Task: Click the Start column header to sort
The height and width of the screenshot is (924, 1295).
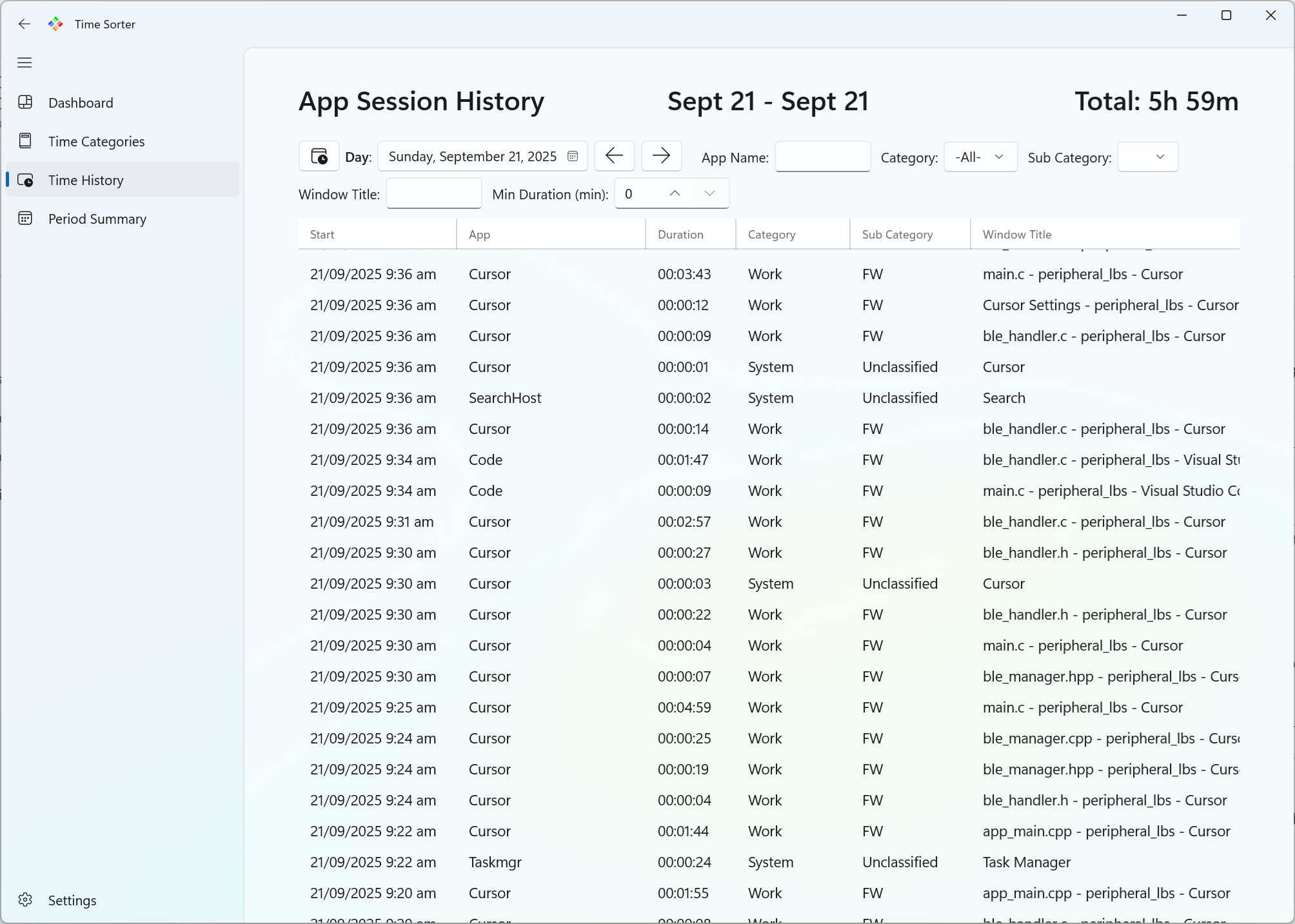Action: tap(322, 234)
